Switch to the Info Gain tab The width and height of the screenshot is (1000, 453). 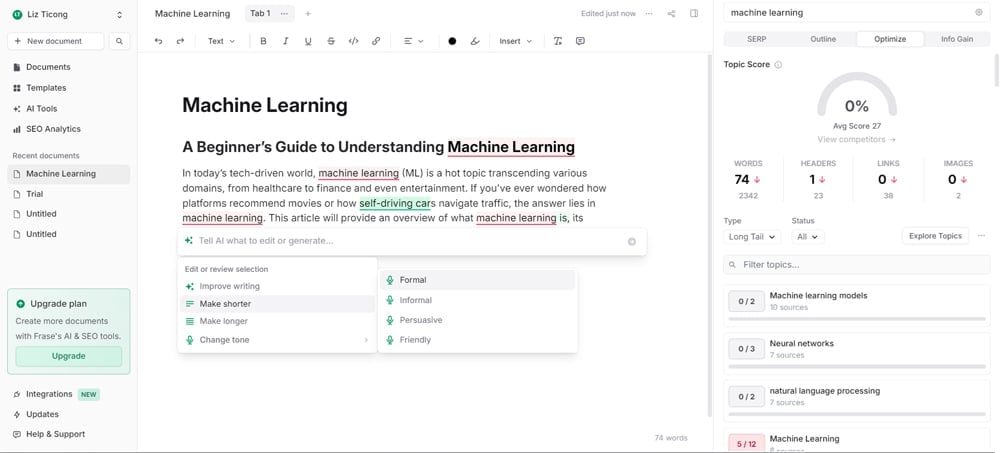[x=957, y=39]
